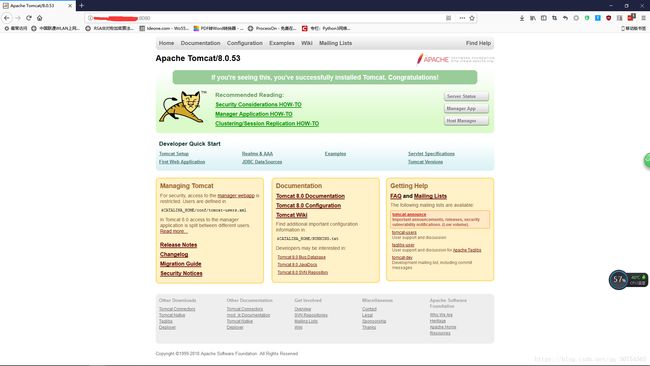
Task: Click the browser forward arrow
Action: 18,18
